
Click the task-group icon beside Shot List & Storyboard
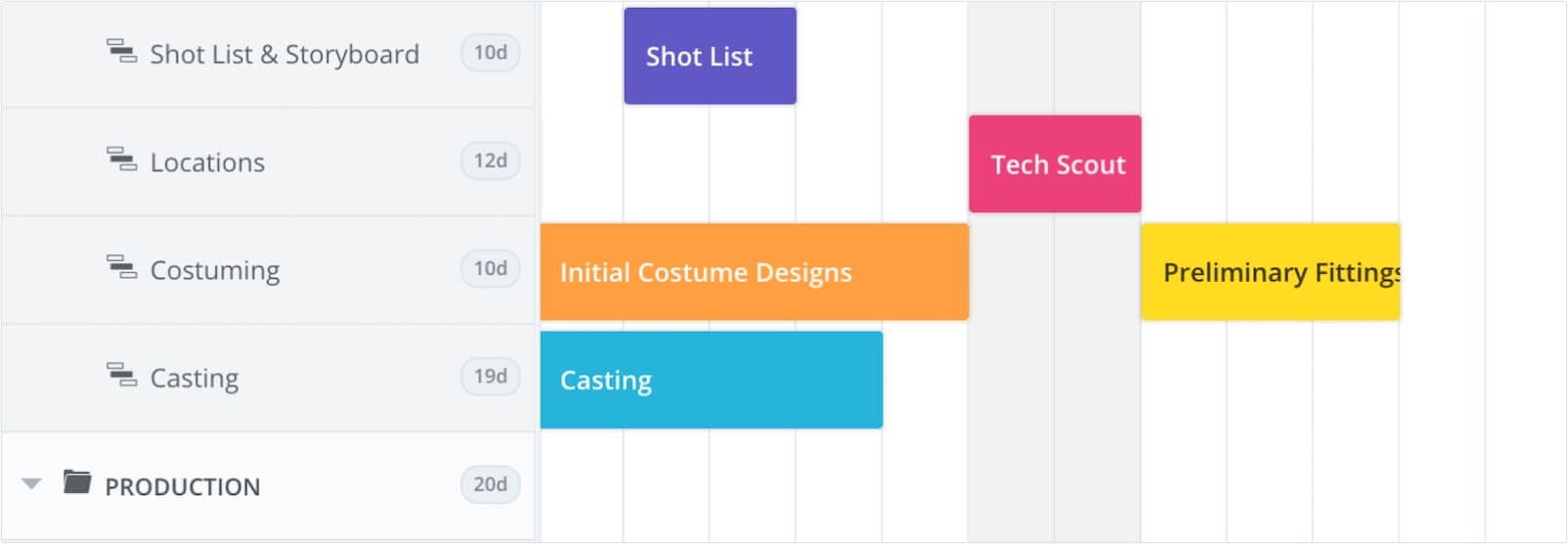click(x=122, y=51)
